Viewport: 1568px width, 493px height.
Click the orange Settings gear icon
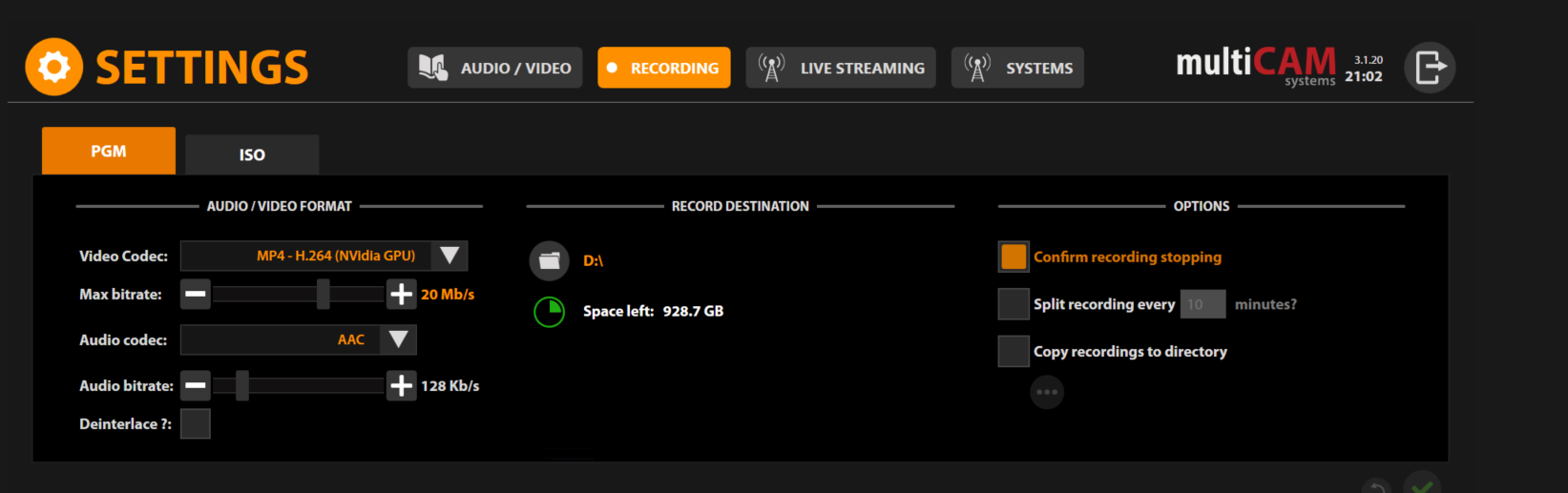(x=53, y=67)
